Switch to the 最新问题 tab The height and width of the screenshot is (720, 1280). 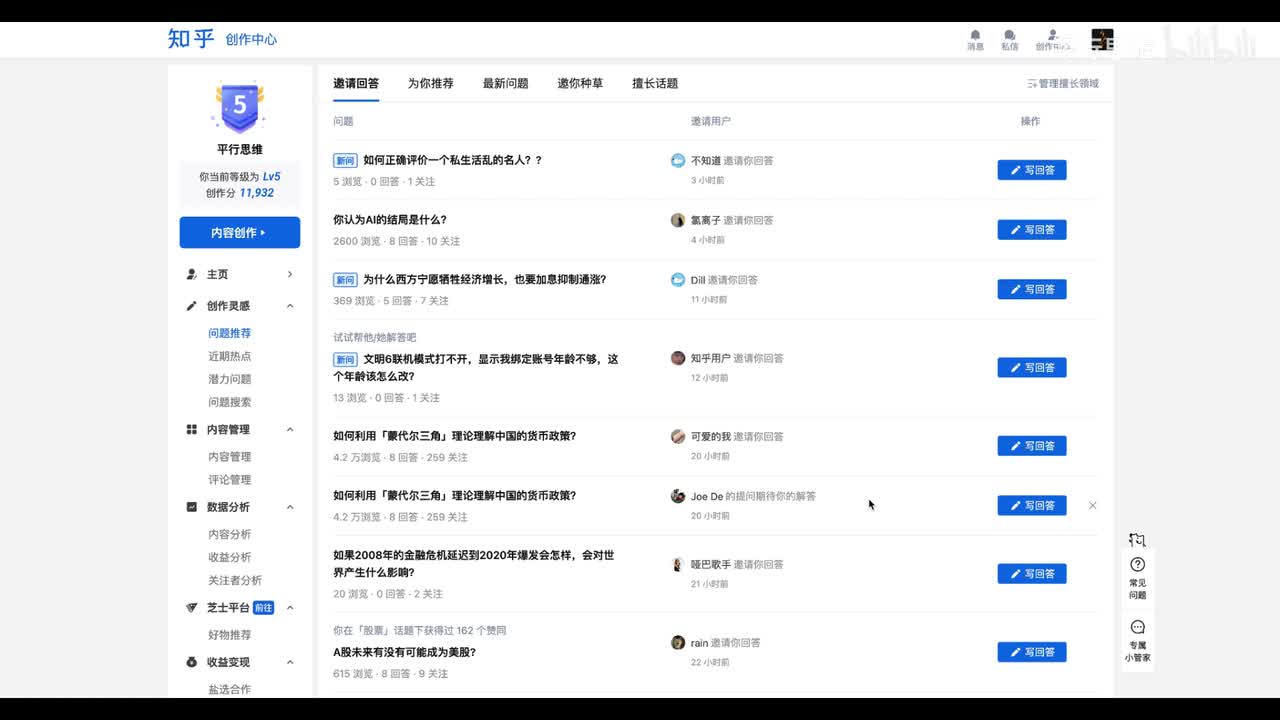[x=505, y=83]
